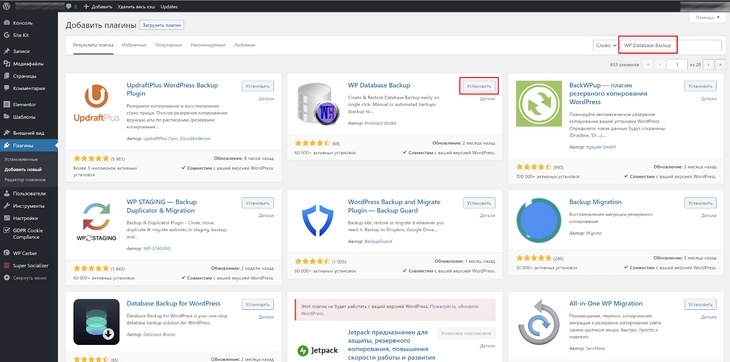
Task: Open the Добавить menu in admin bar
Action: point(98,7)
